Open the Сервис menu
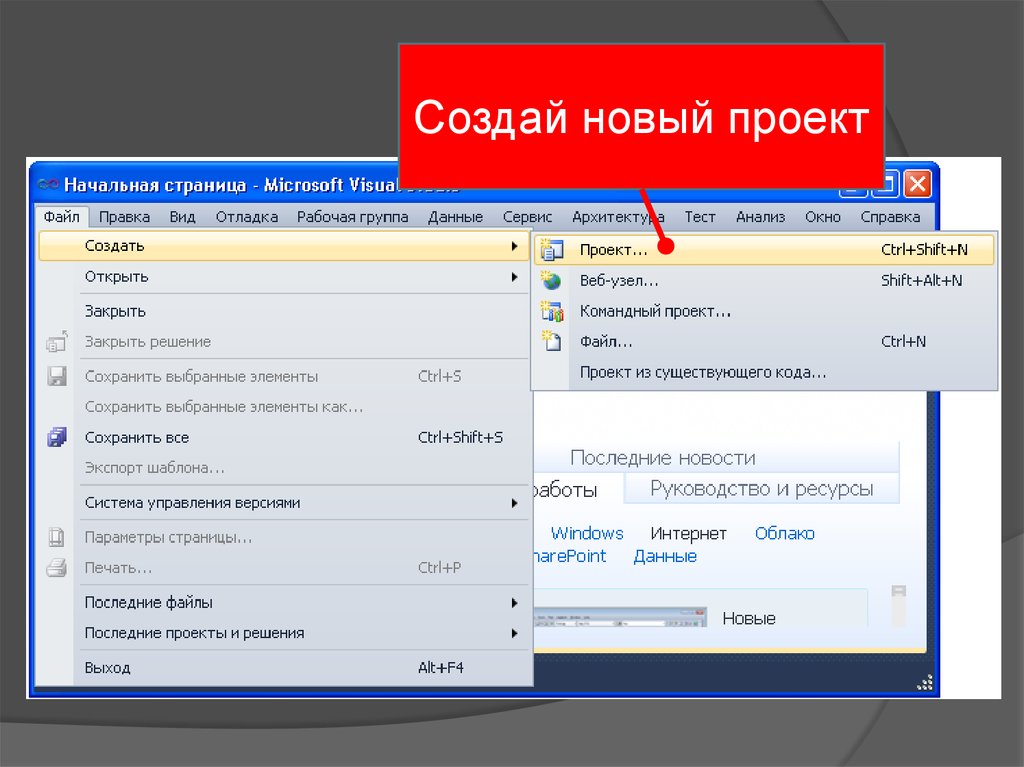This screenshot has width=1024, height=767. pyautogui.click(x=527, y=217)
